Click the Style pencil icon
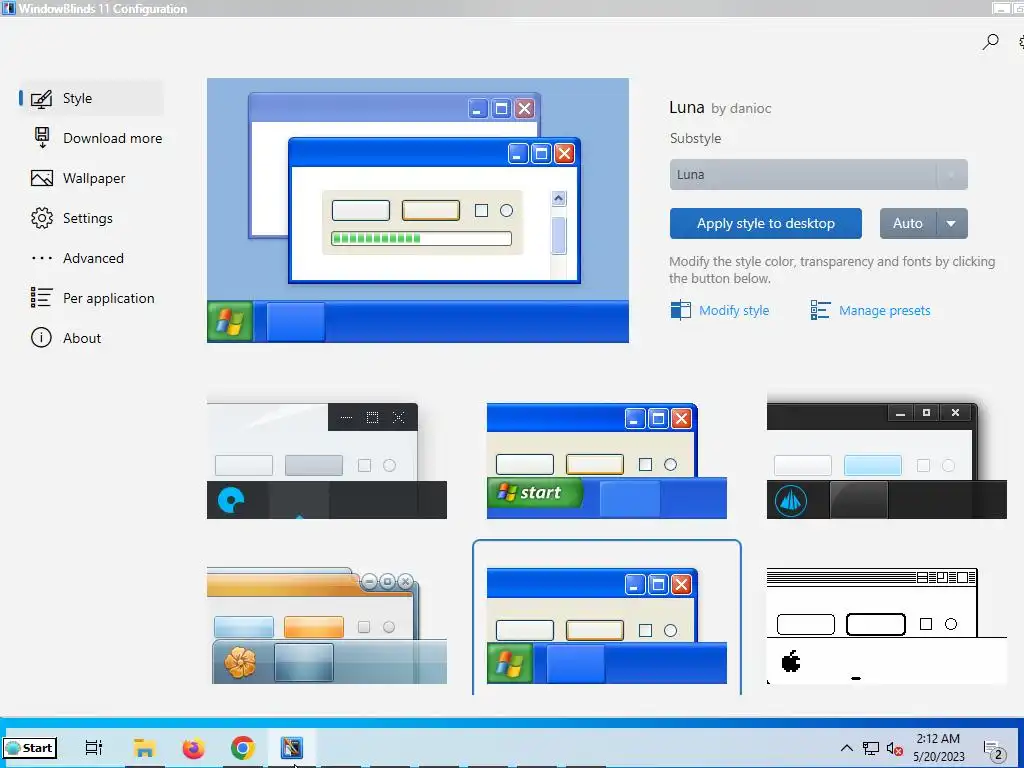 (42, 99)
